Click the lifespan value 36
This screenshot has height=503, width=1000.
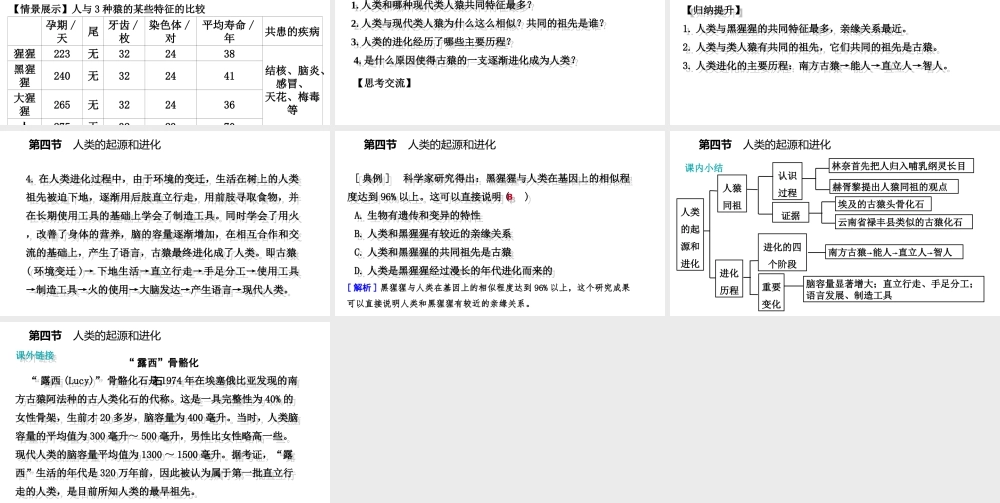229,105
